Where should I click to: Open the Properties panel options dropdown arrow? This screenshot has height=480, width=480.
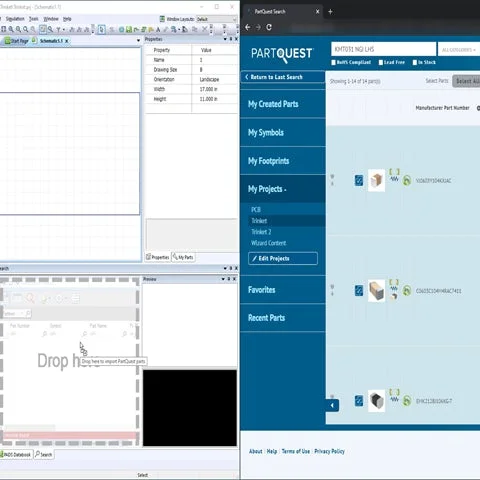point(225,39)
